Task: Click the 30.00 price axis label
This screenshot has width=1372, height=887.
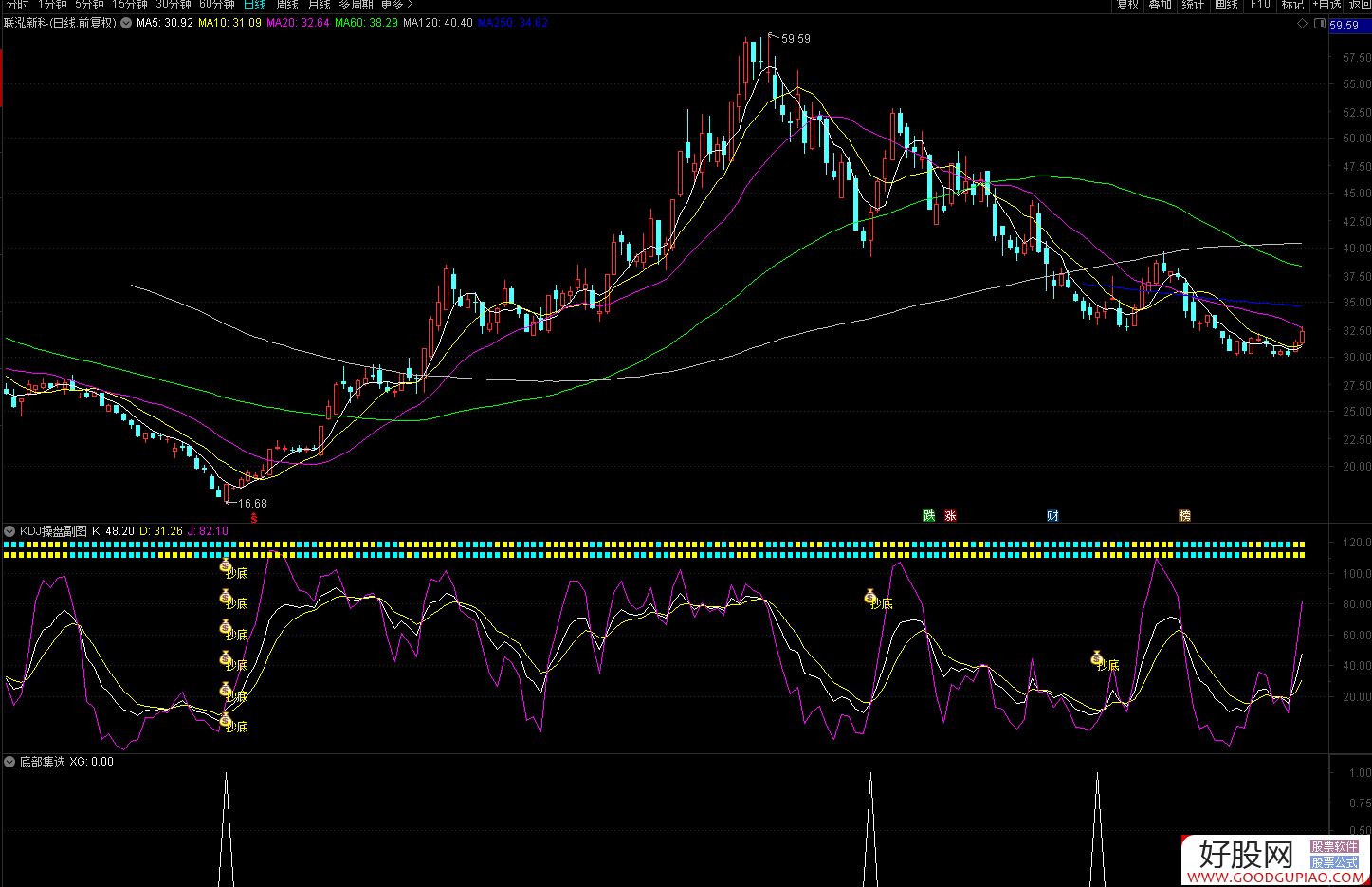Action: 1357,358
